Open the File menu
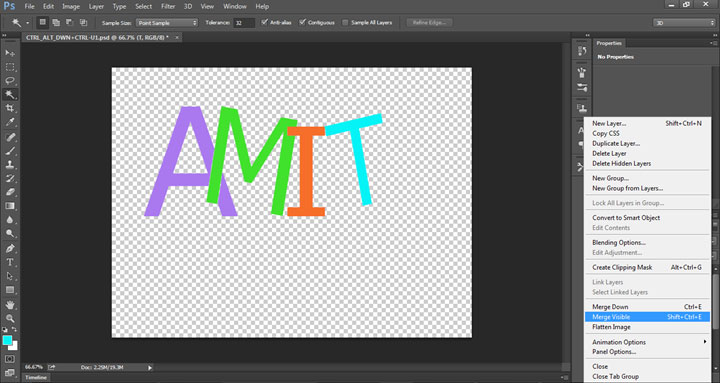The width and height of the screenshot is (720, 383). click(x=29, y=6)
